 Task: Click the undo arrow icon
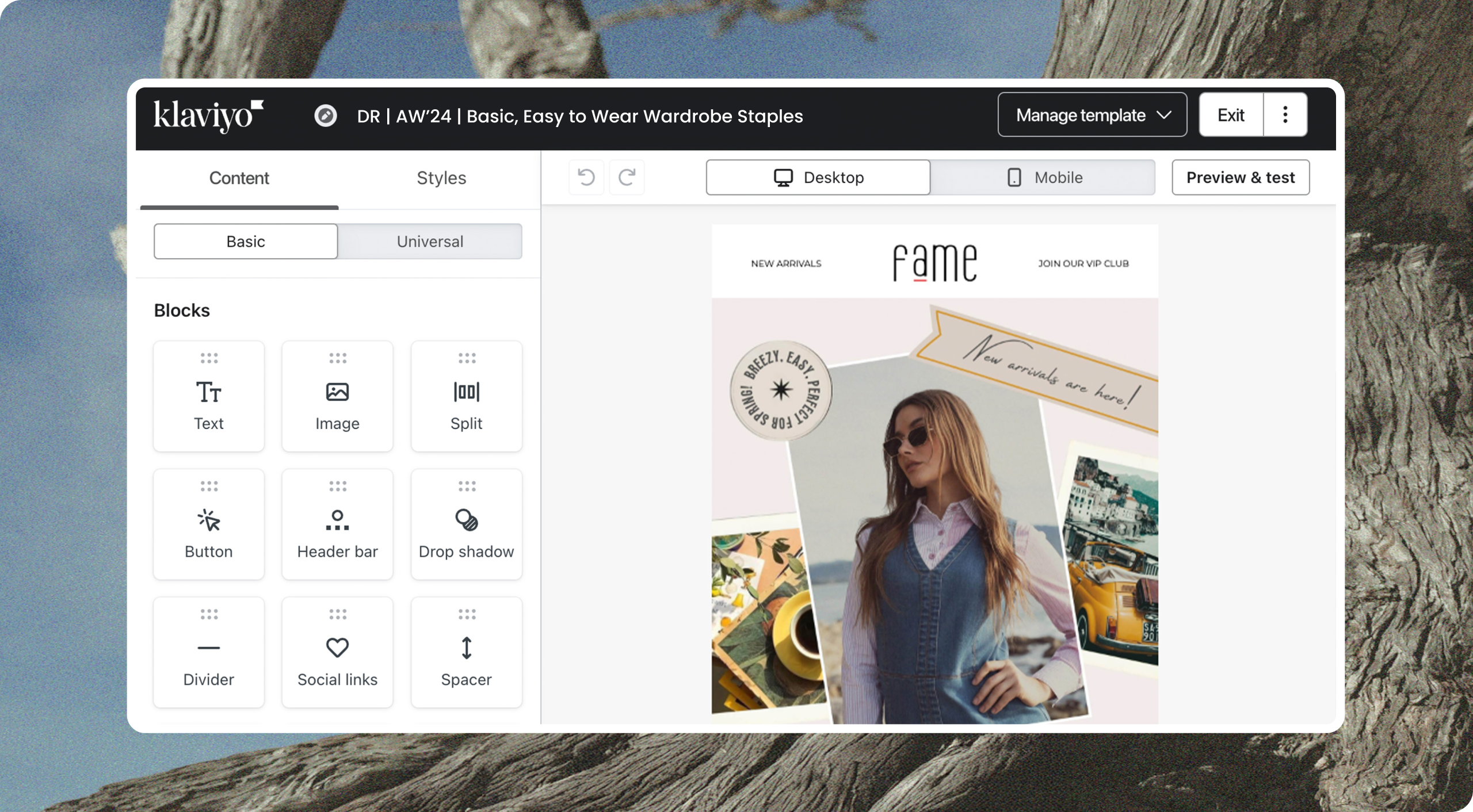(586, 177)
